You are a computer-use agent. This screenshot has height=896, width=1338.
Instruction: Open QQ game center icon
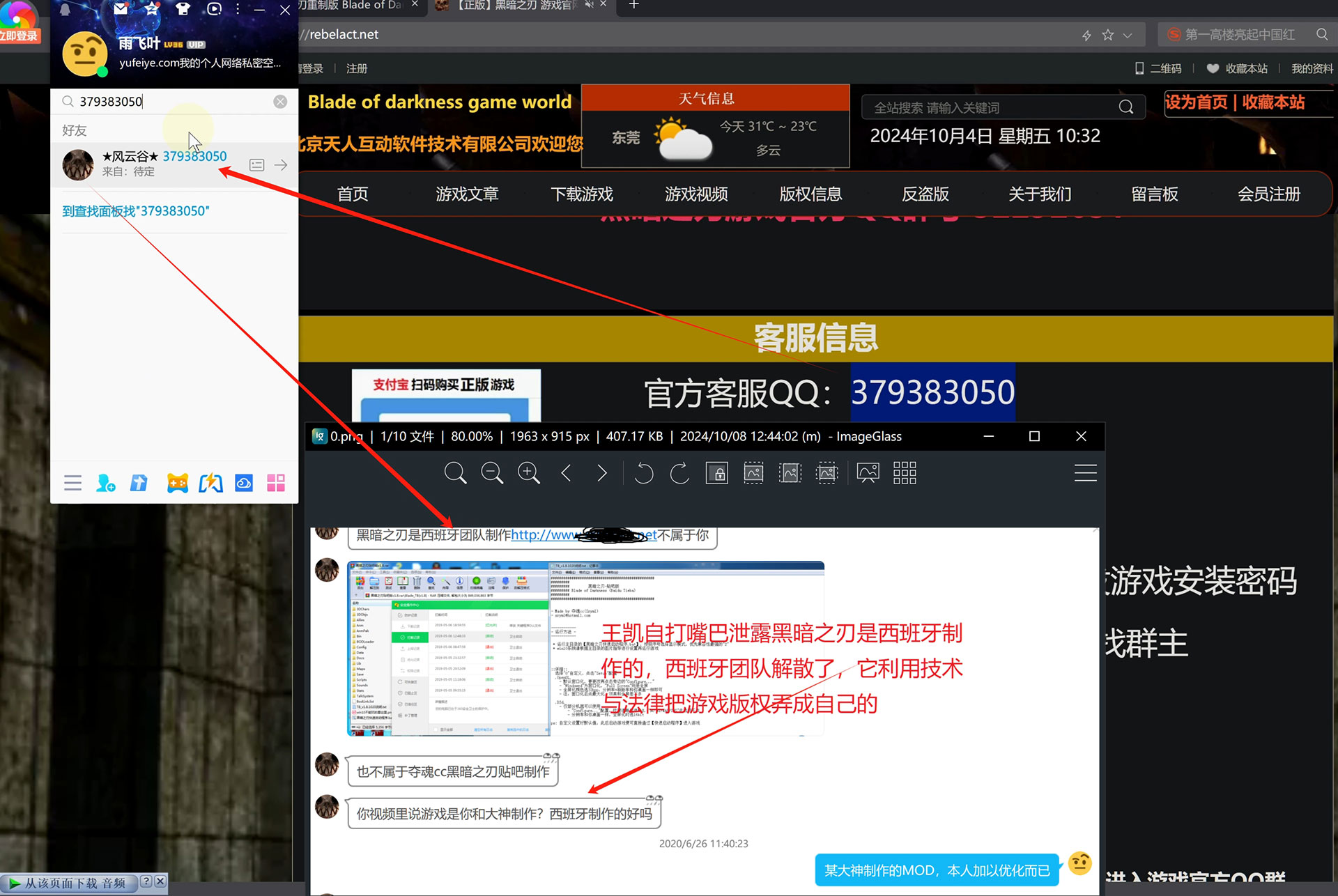178,483
